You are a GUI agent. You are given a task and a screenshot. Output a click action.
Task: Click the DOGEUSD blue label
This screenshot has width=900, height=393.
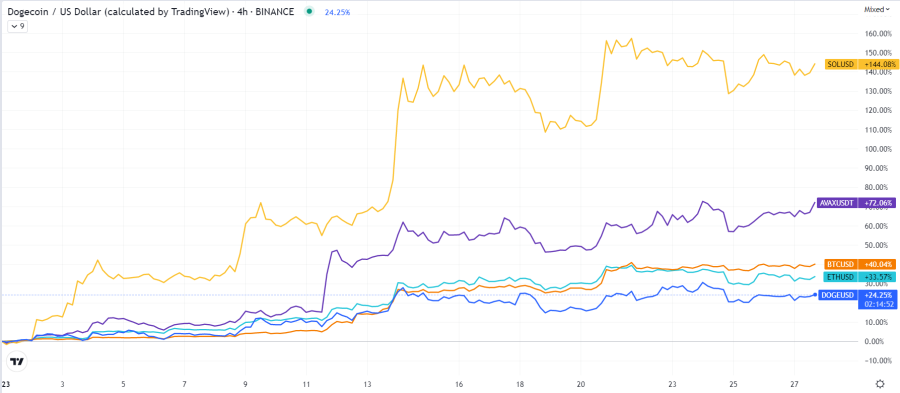tap(841, 295)
